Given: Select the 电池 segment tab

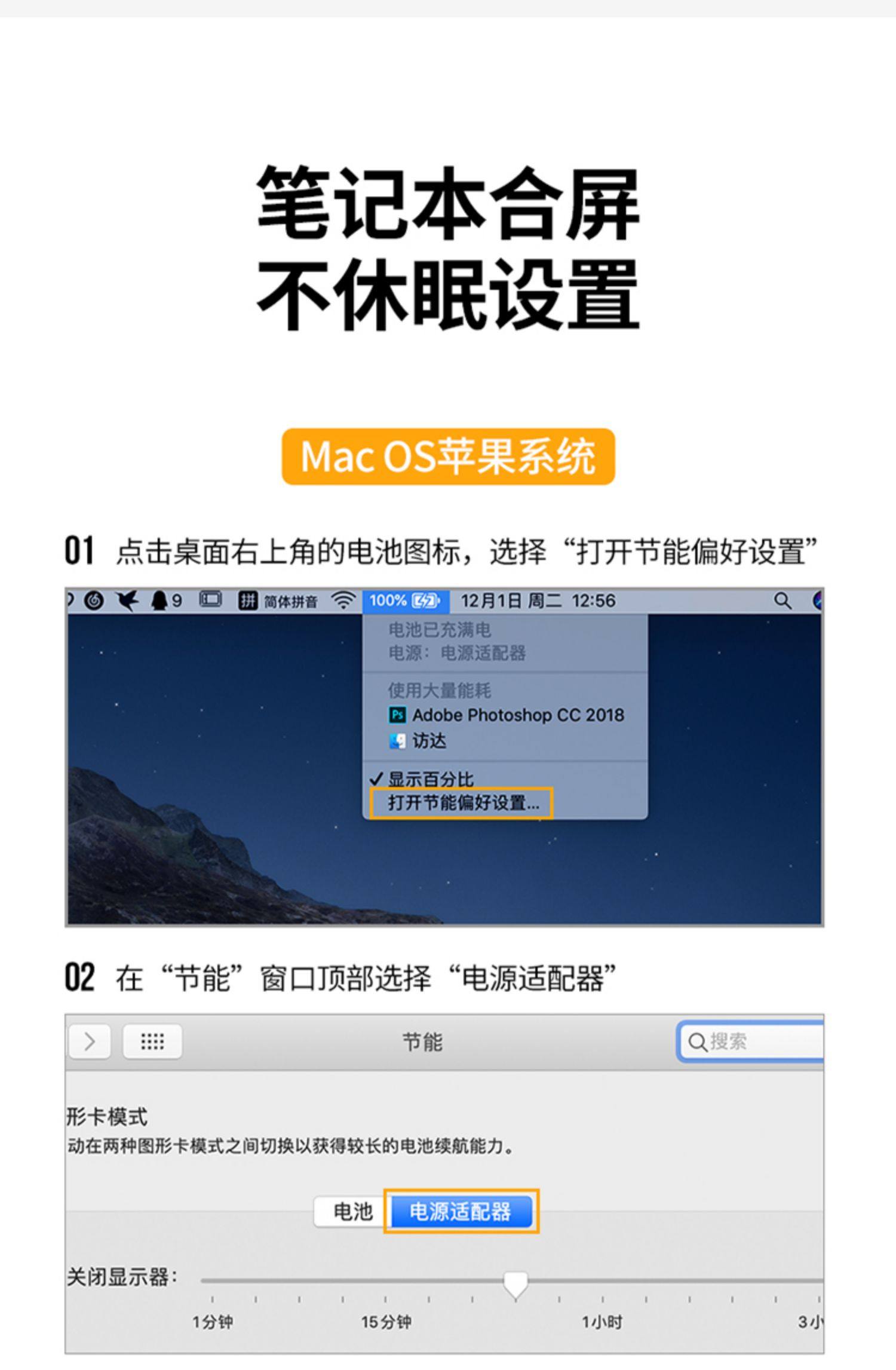Looking at the screenshot, I should point(352,1211).
